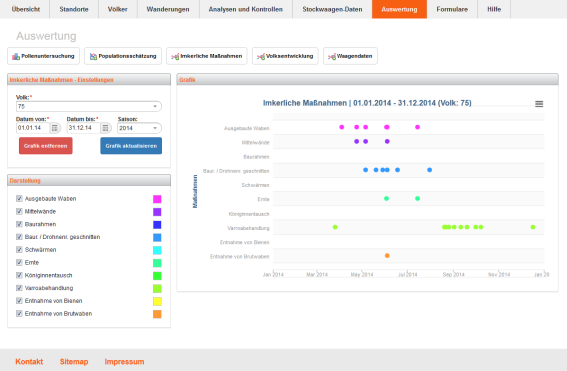
Task: Click the last Baur./Drohnenr. blue point
Action: [x=429, y=170]
